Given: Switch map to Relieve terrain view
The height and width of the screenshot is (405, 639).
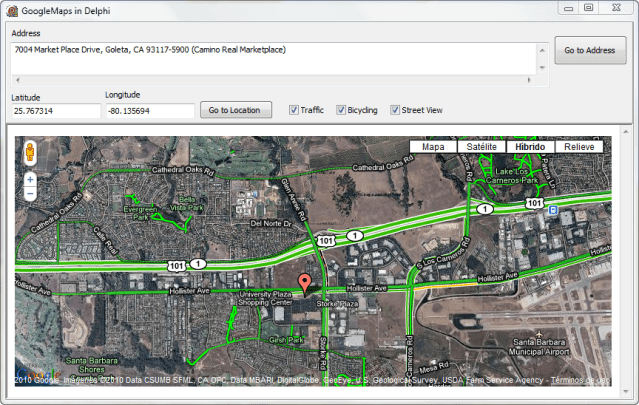Looking at the screenshot, I should point(578,147).
